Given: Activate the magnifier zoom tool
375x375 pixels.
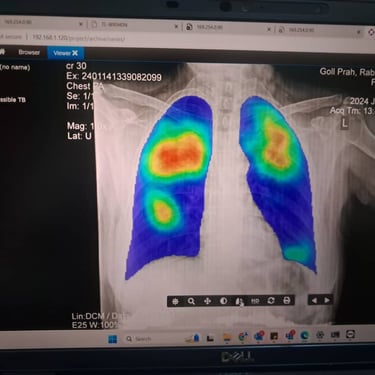Looking at the screenshot, I should click(191, 301).
